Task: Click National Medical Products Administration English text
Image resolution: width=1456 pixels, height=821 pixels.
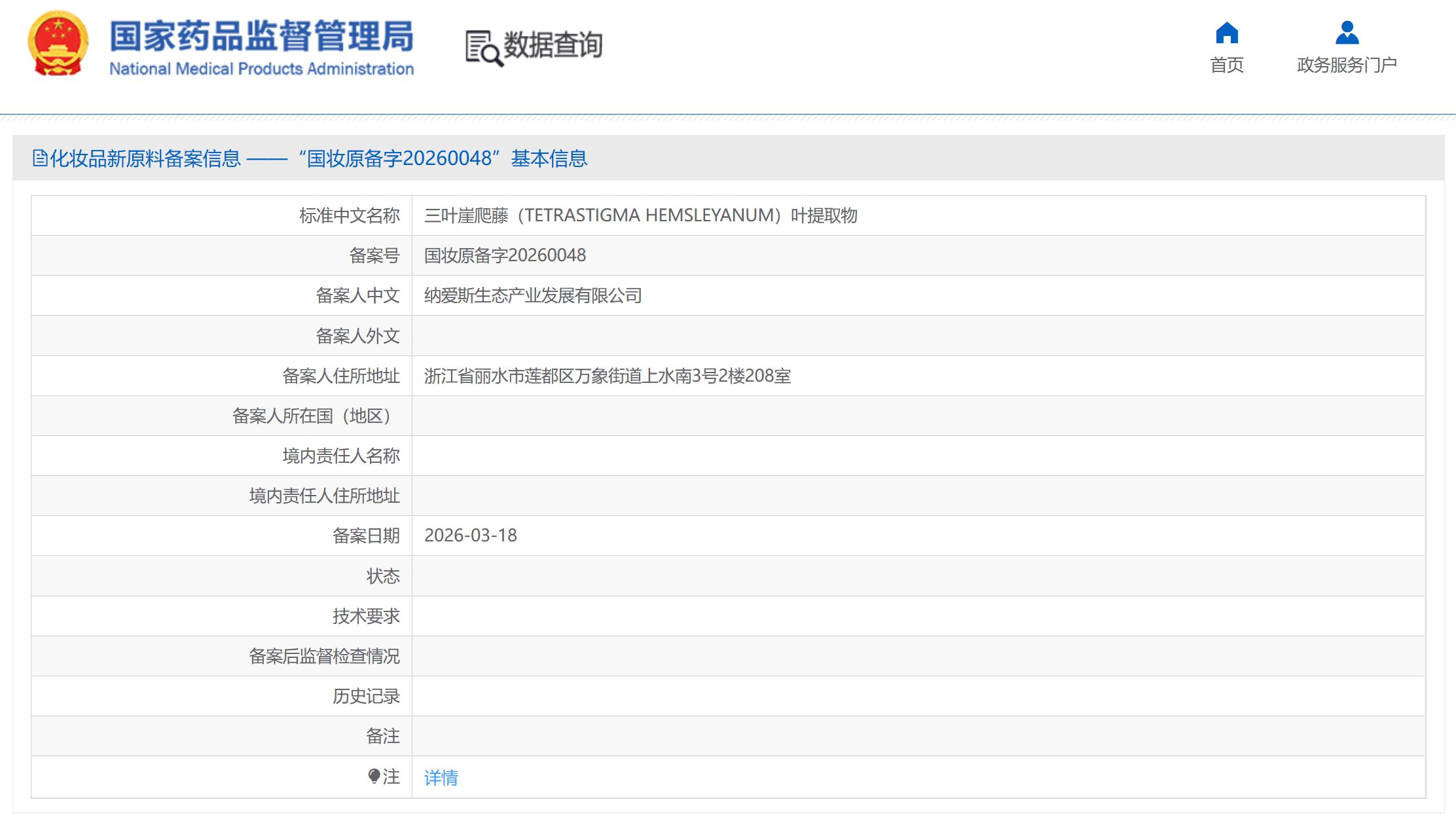Action: tap(261, 69)
